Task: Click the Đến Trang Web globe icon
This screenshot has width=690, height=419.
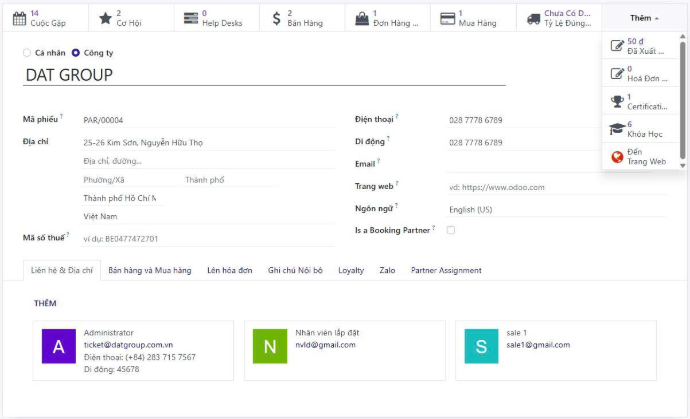Action: click(617, 157)
